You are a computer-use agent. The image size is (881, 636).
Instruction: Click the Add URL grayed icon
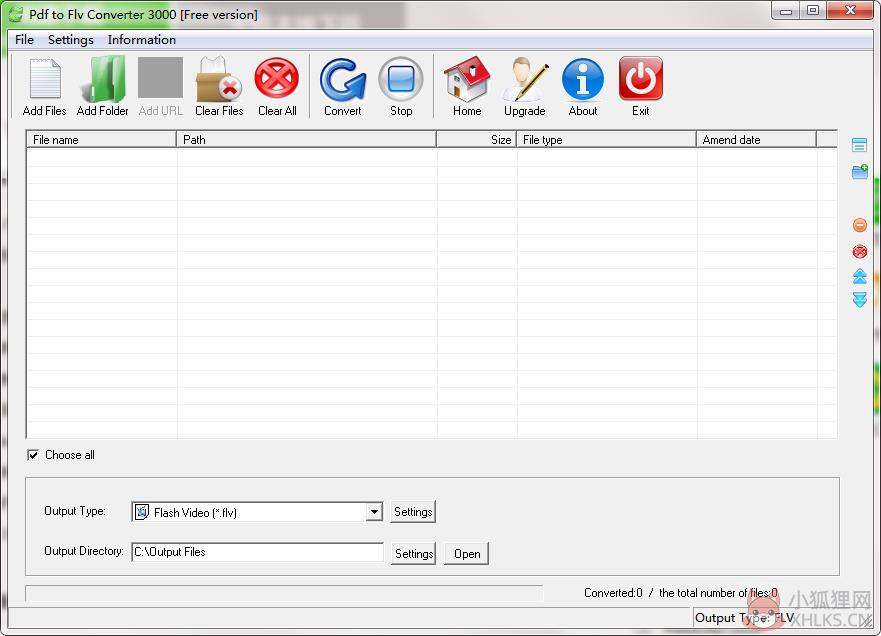(161, 78)
